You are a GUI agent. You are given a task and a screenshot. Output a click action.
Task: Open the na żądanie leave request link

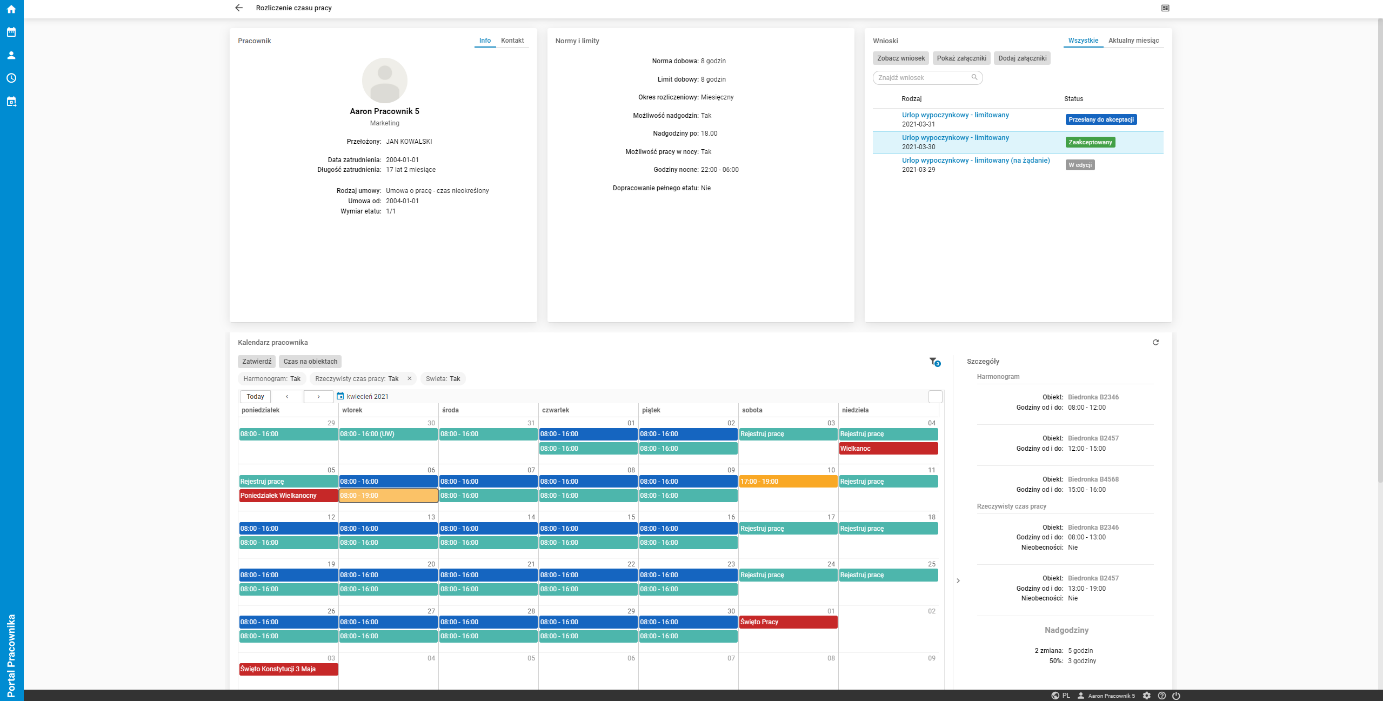[976, 160]
